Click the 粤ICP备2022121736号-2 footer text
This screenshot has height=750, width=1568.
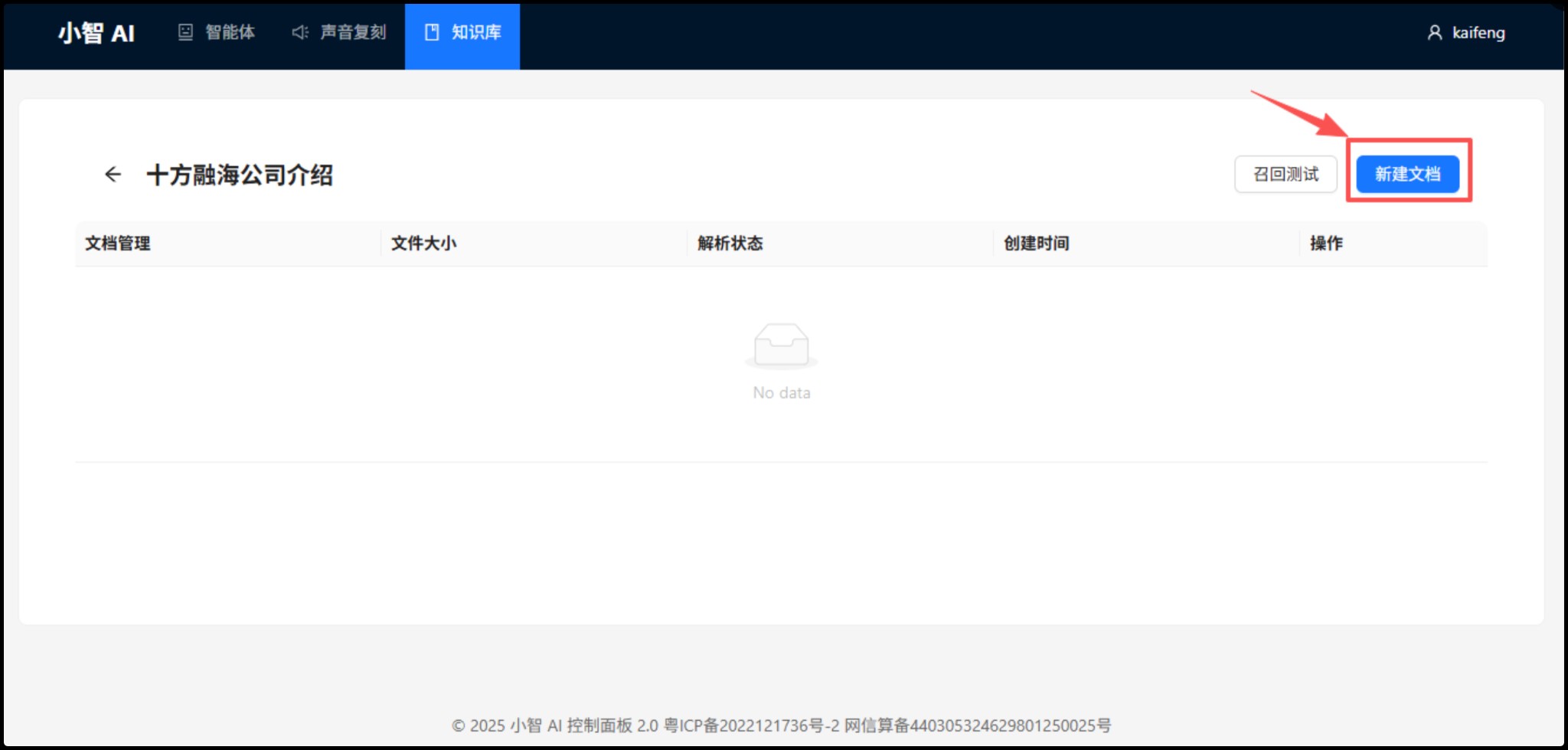751,725
